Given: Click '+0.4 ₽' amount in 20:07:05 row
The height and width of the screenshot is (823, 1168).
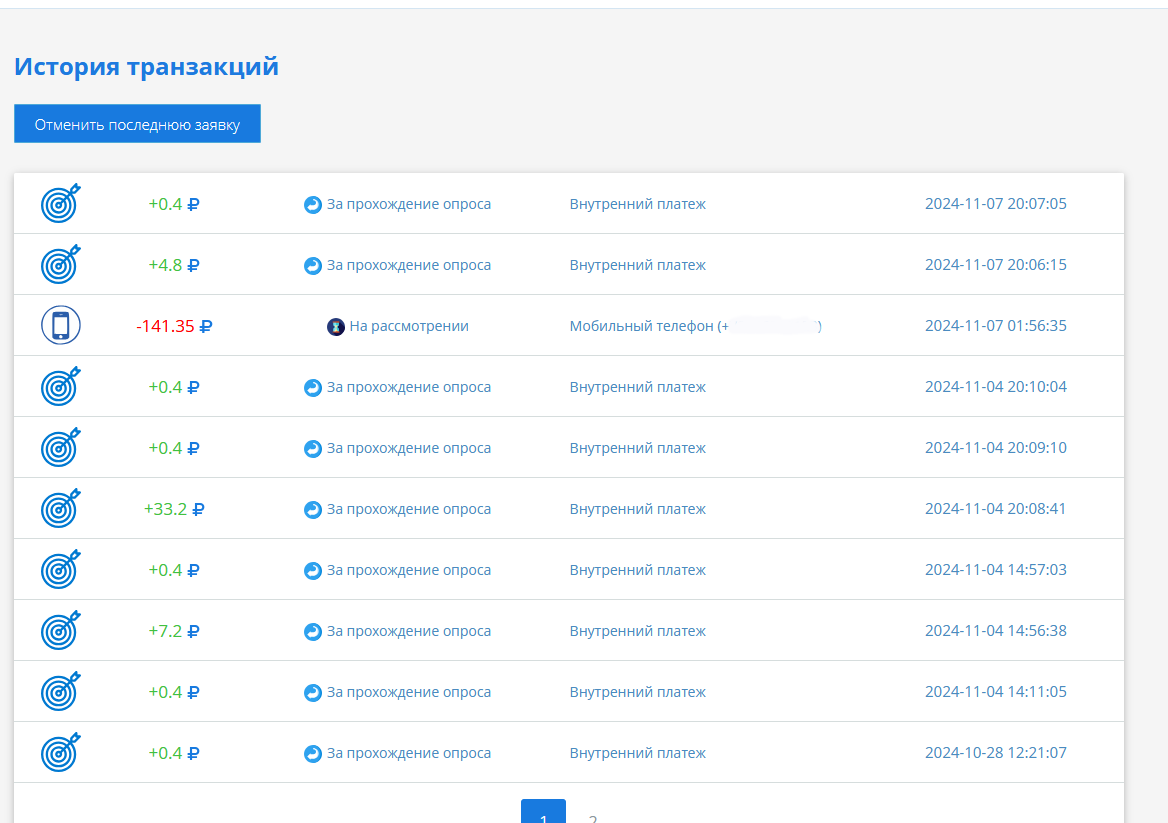Looking at the screenshot, I should [174, 204].
